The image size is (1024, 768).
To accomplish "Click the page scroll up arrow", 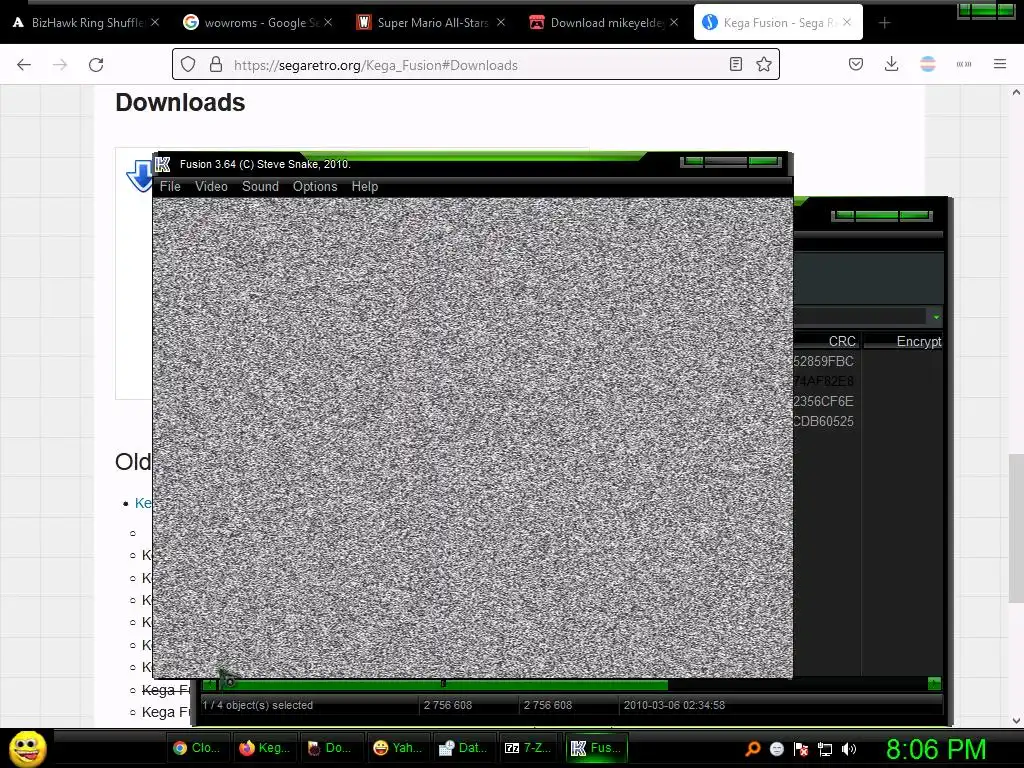I will click(x=1016, y=93).
